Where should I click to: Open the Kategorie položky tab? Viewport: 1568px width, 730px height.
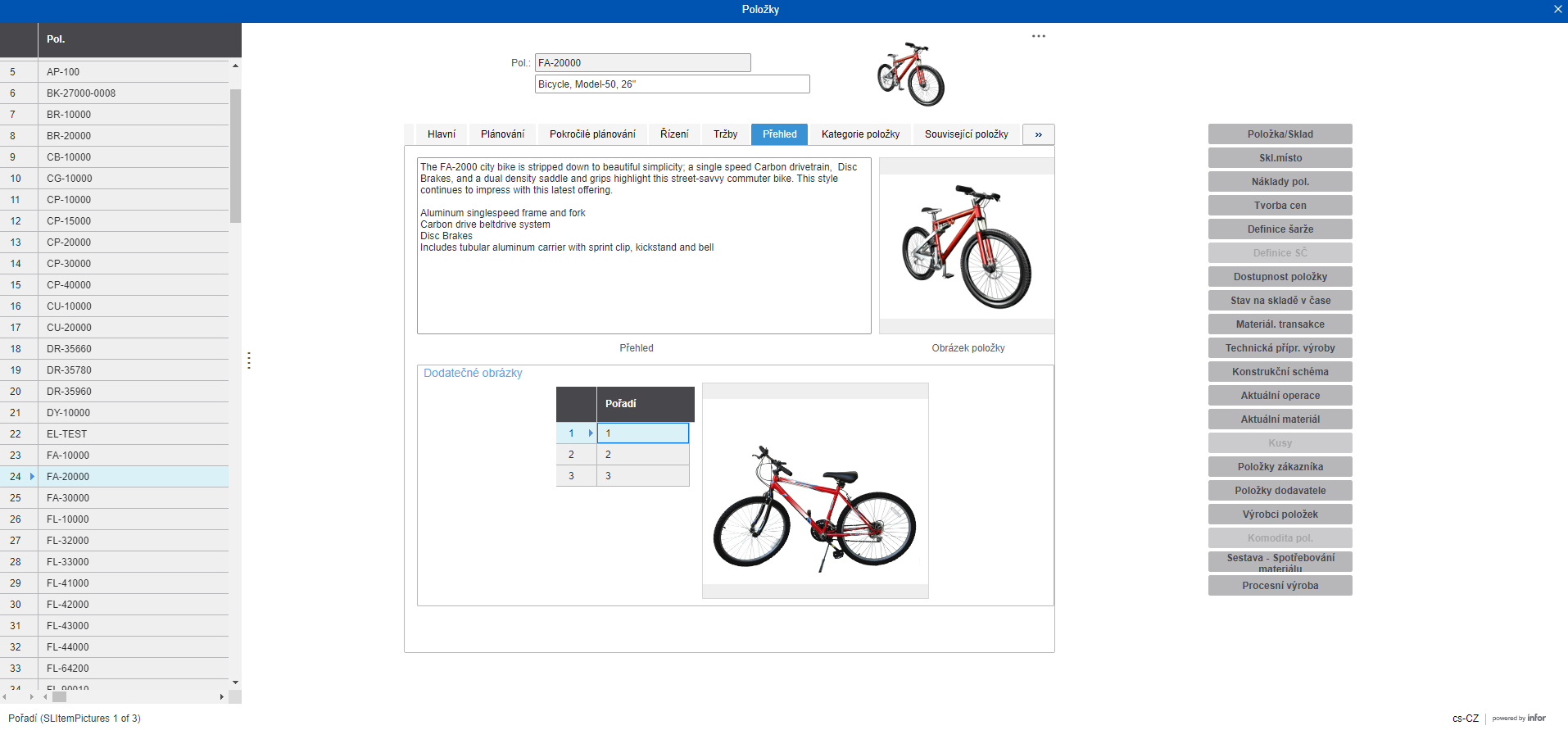click(x=859, y=134)
